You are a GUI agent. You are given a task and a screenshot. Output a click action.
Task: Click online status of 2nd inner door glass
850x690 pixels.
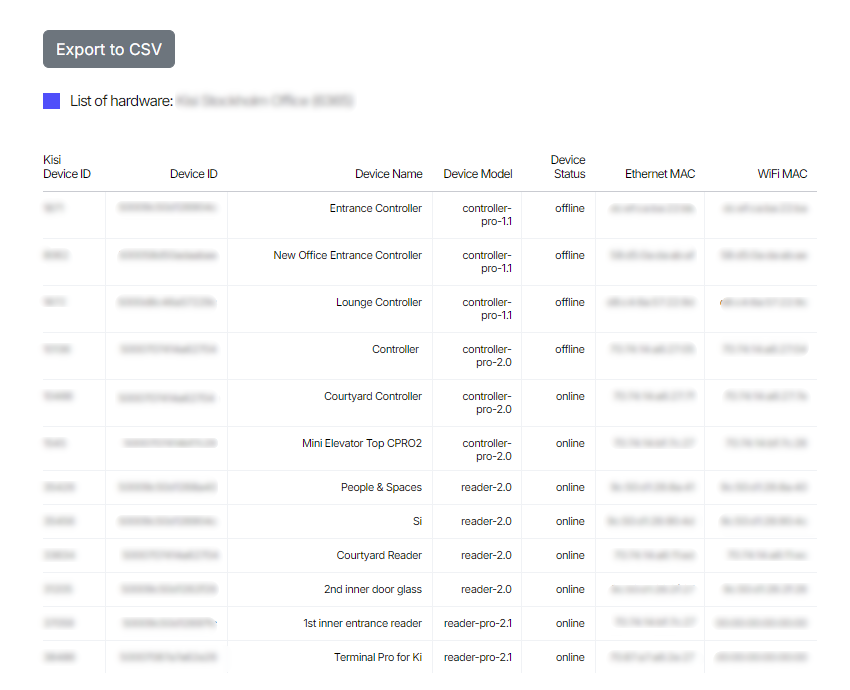570,589
